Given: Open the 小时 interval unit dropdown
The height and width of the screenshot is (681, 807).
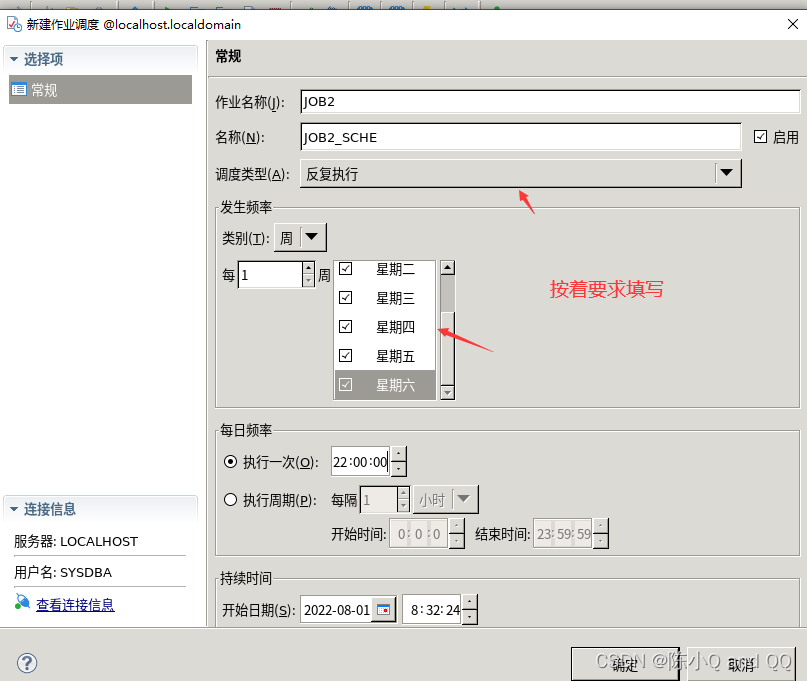Looking at the screenshot, I should click(x=460, y=499).
